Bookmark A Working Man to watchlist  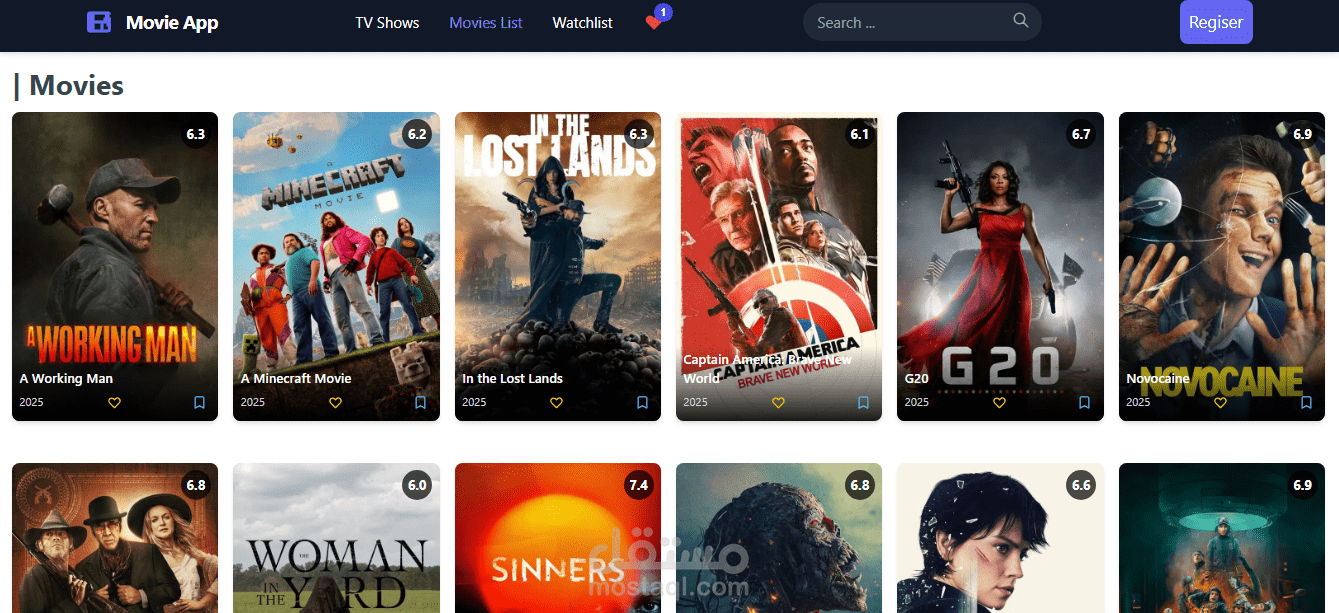point(199,402)
